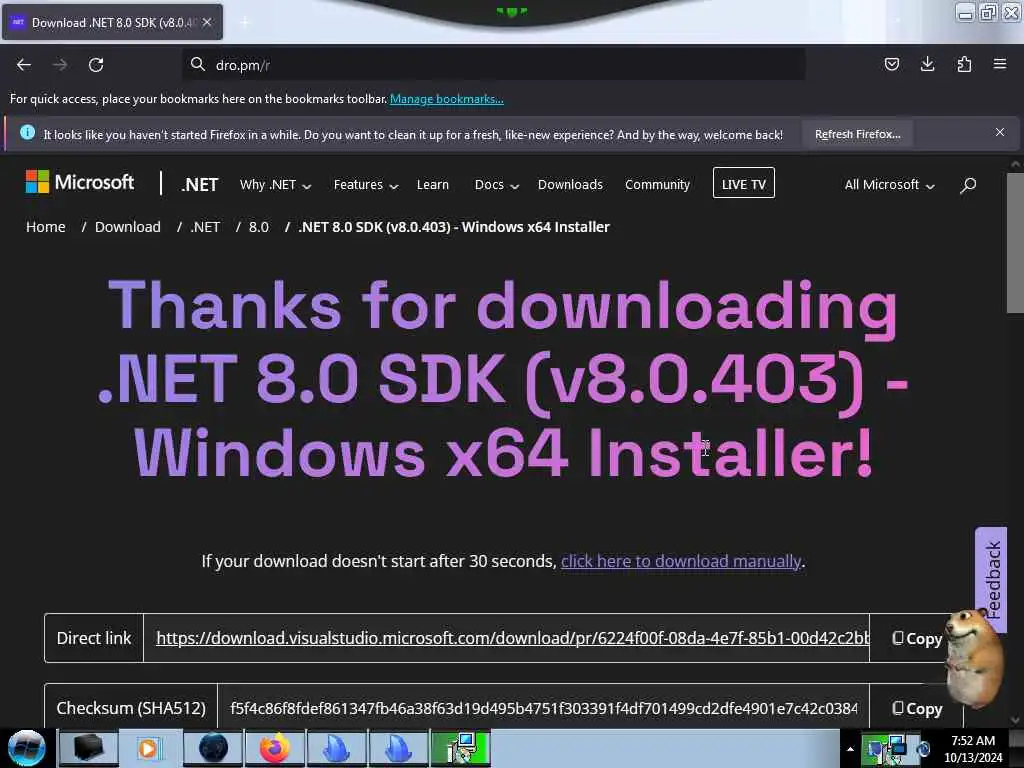
Task: Click the 'Thanks for downloading' heading
Action: point(503,379)
